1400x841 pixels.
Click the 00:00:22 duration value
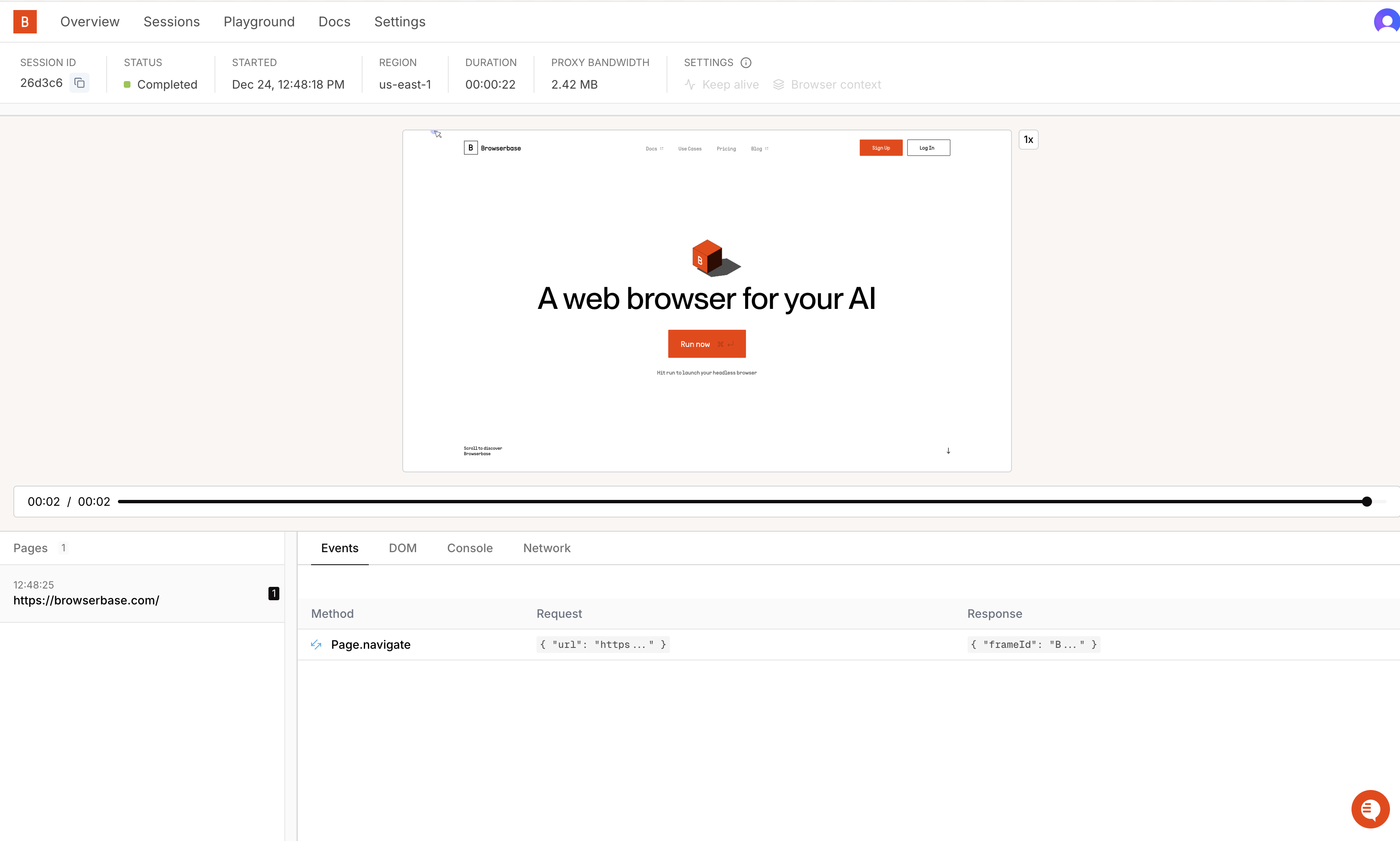(x=490, y=84)
